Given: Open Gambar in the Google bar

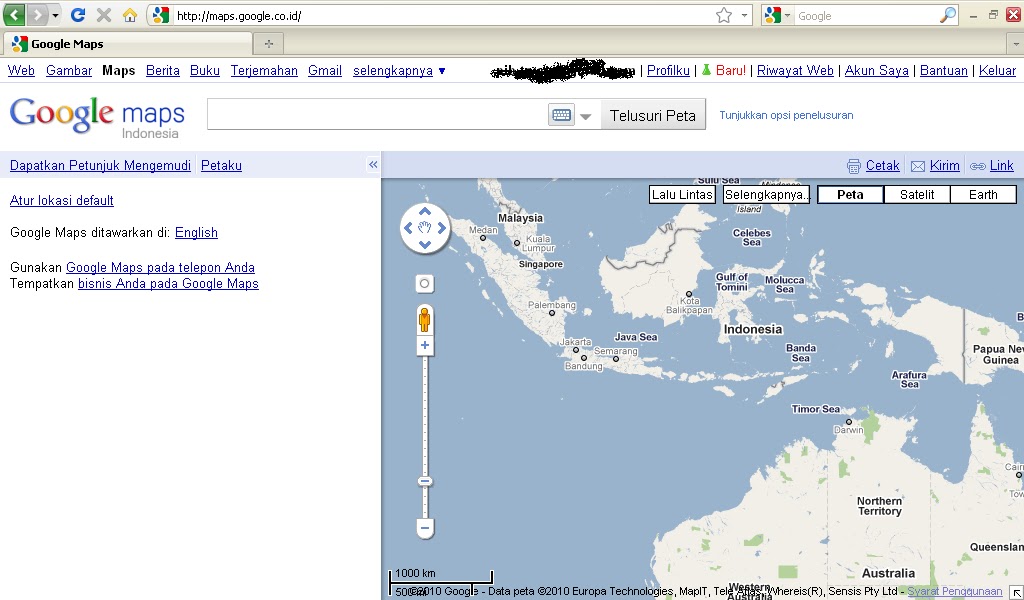Looking at the screenshot, I should 69,71.
